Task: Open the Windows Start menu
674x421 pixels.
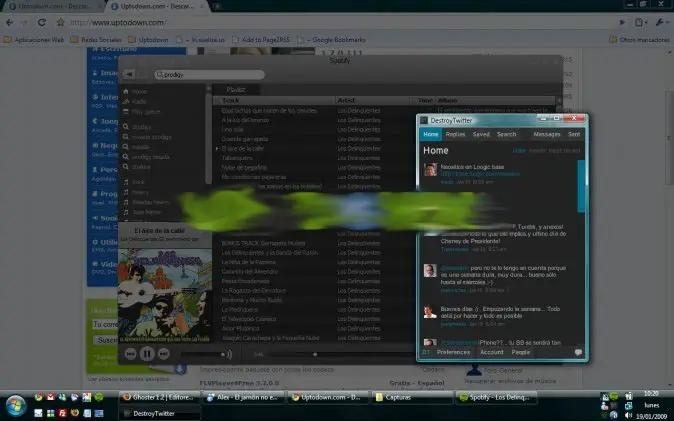Action: tap(16, 406)
